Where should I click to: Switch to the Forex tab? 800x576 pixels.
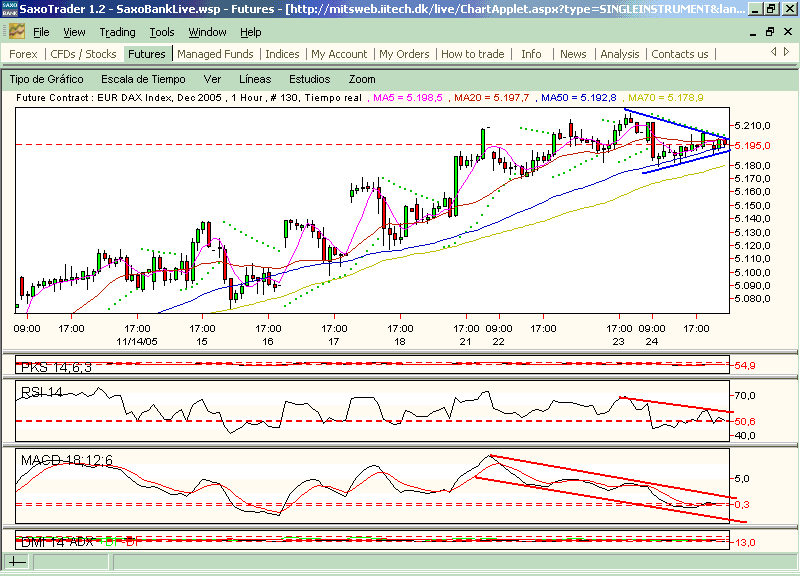(23, 54)
